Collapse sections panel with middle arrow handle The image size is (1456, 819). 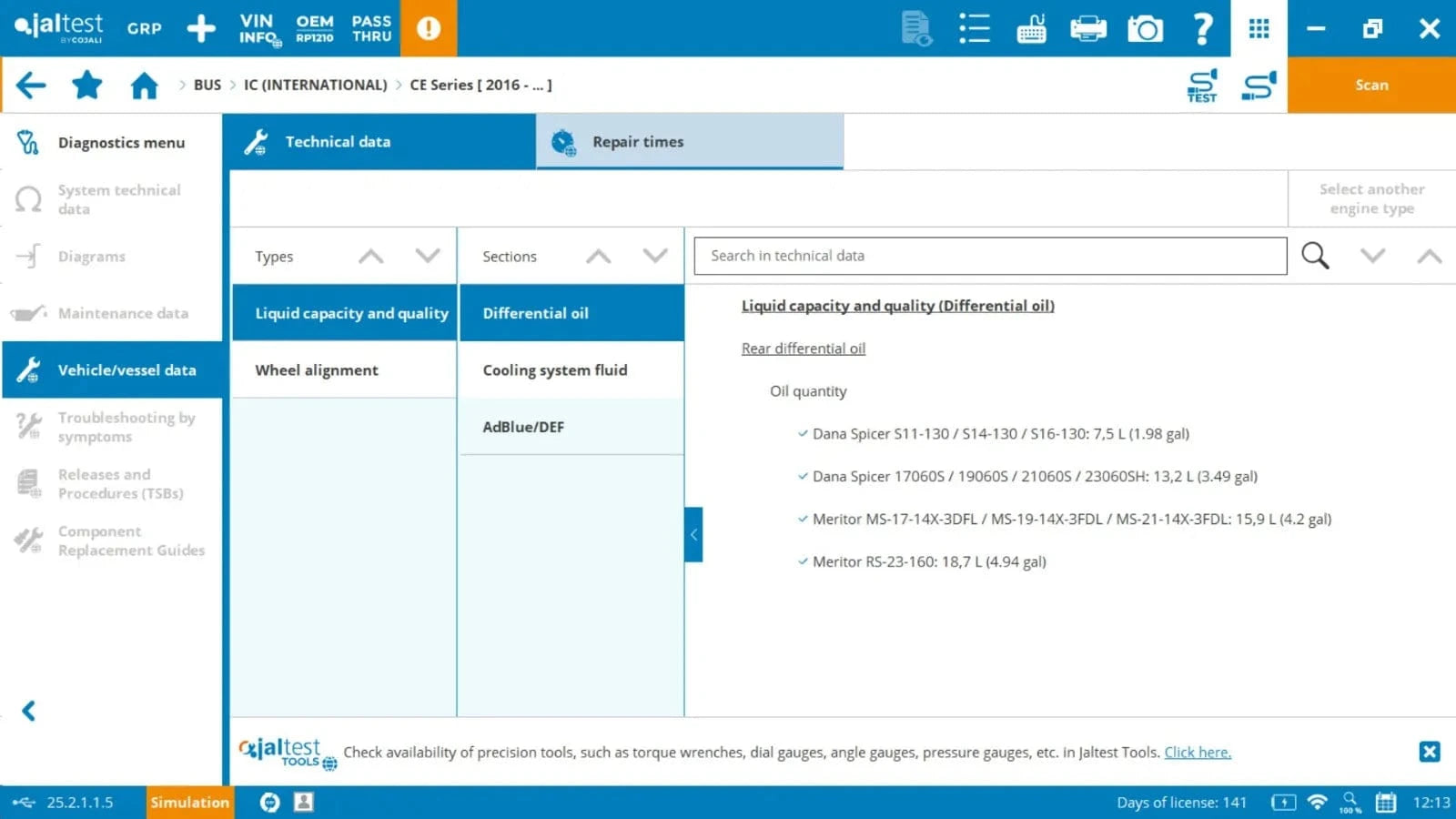[693, 534]
